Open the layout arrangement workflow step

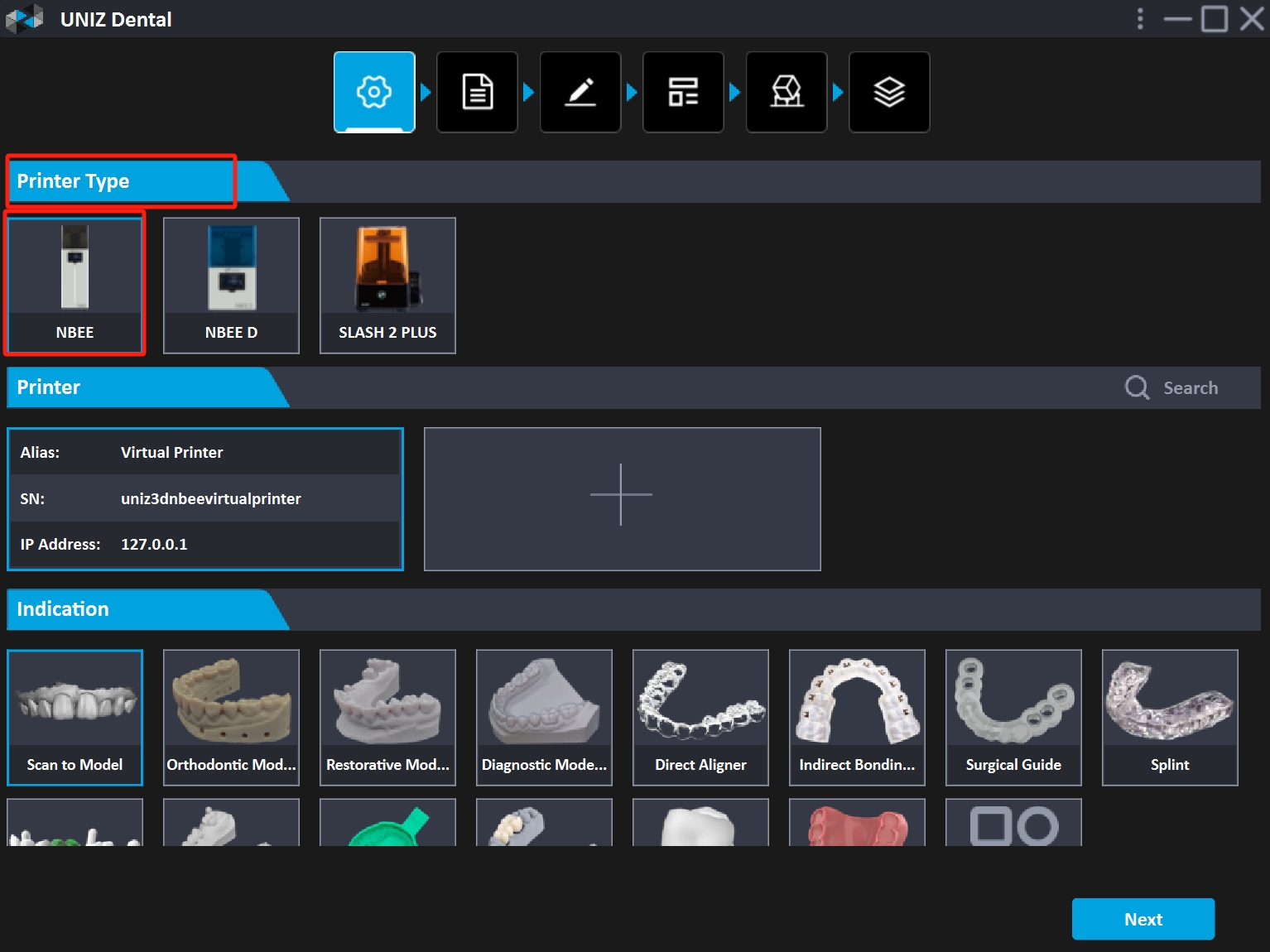[x=683, y=92]
